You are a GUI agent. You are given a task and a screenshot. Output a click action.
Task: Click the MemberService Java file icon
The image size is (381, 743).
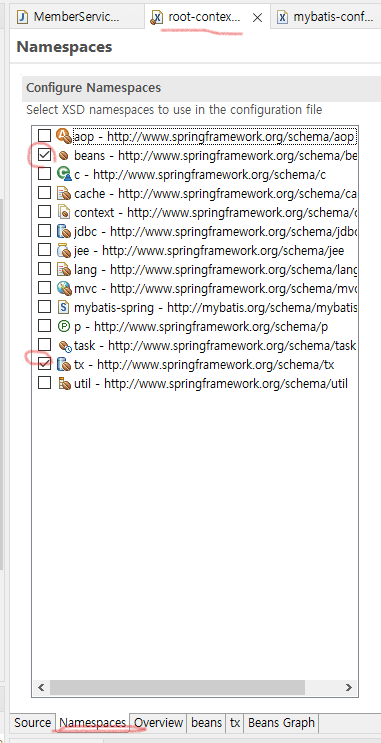pos(22,18)
